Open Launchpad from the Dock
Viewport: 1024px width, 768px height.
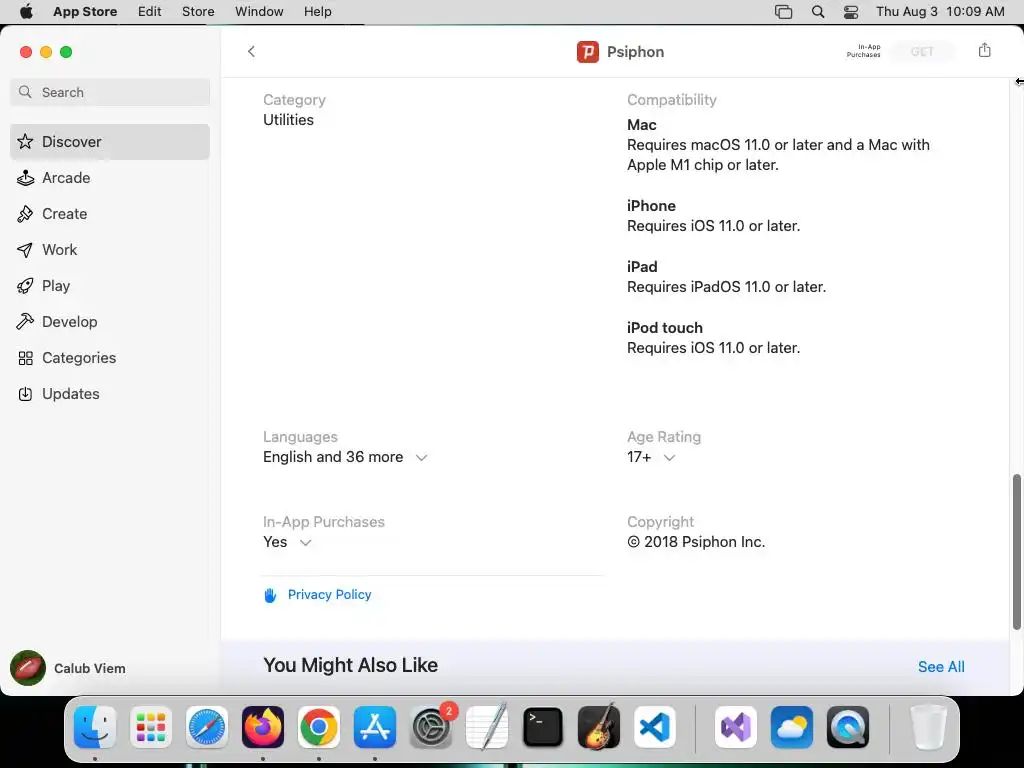point(151,727)
